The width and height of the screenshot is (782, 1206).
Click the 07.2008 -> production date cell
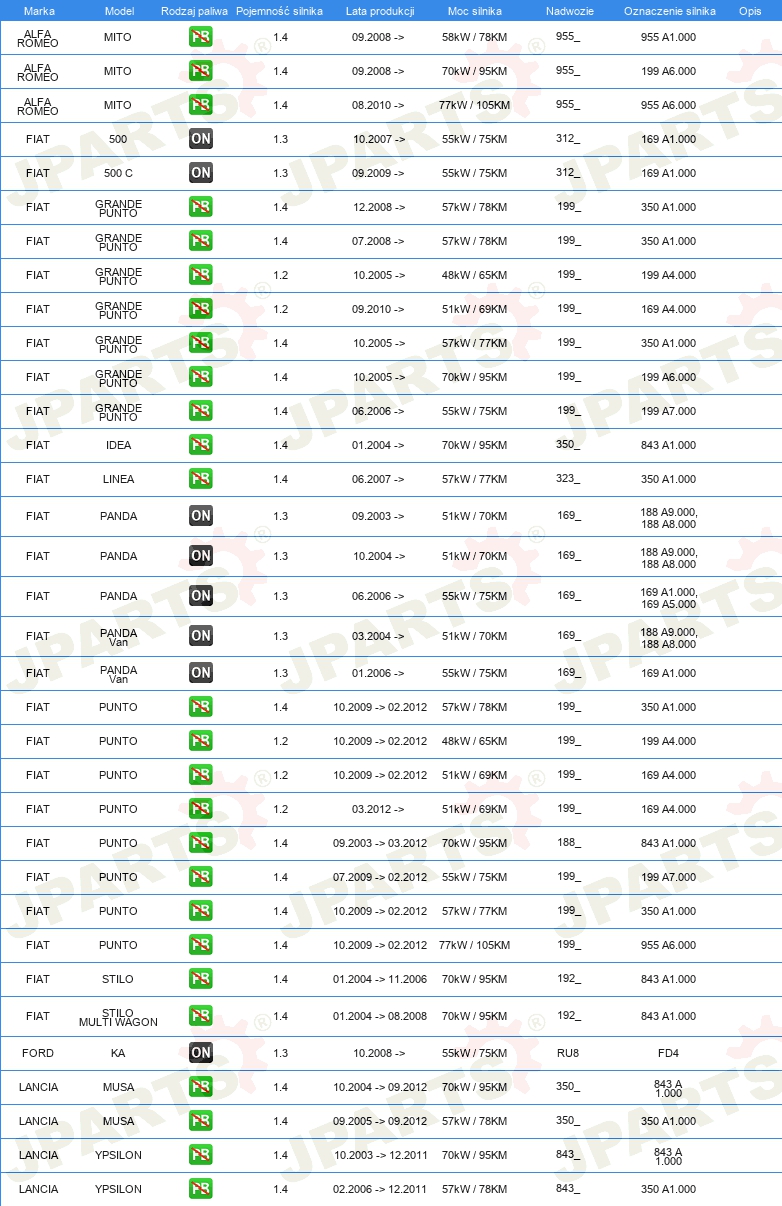(x=379, y=241)
